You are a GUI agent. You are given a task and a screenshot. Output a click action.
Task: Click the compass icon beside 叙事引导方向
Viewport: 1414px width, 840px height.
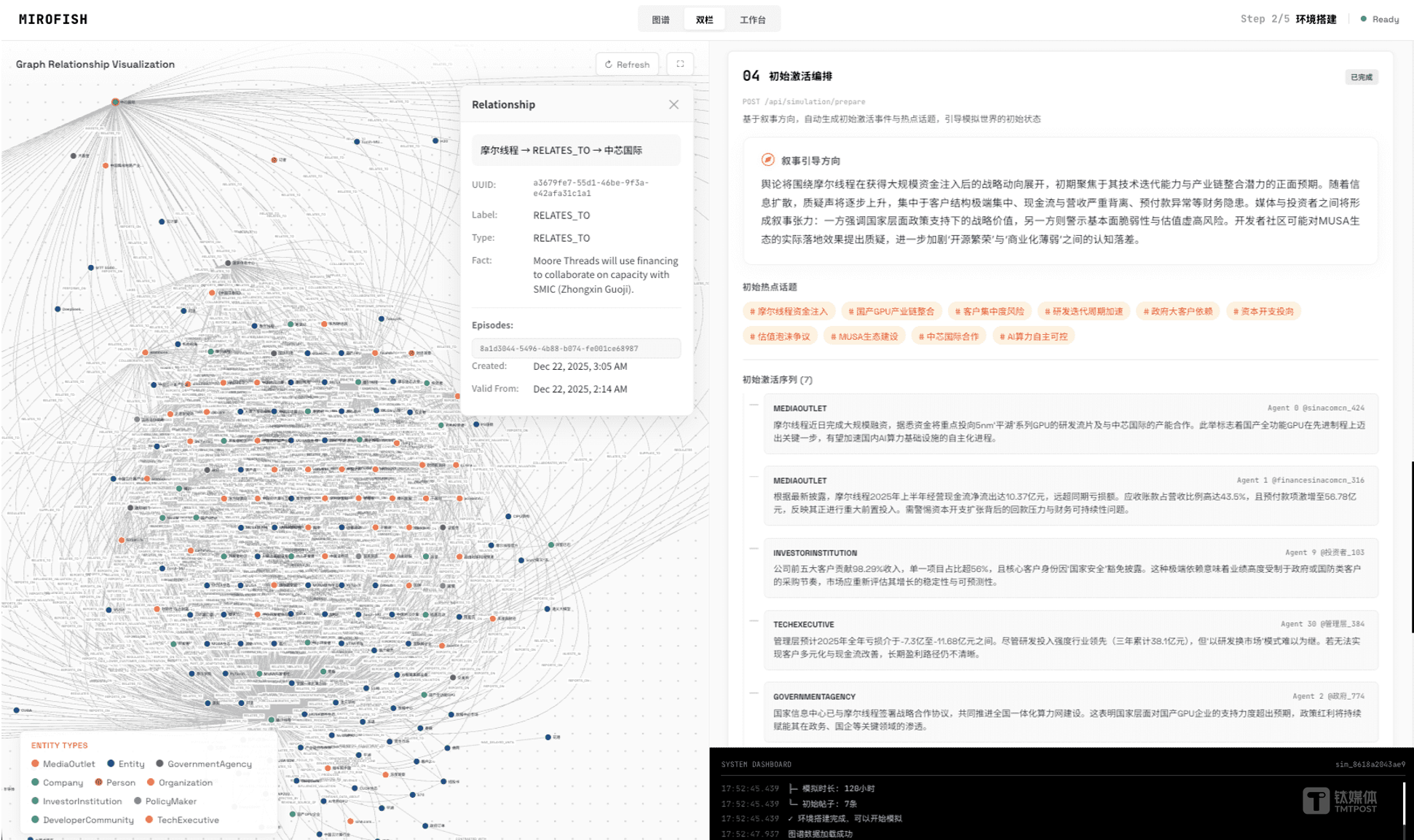(x=767, y=160)
